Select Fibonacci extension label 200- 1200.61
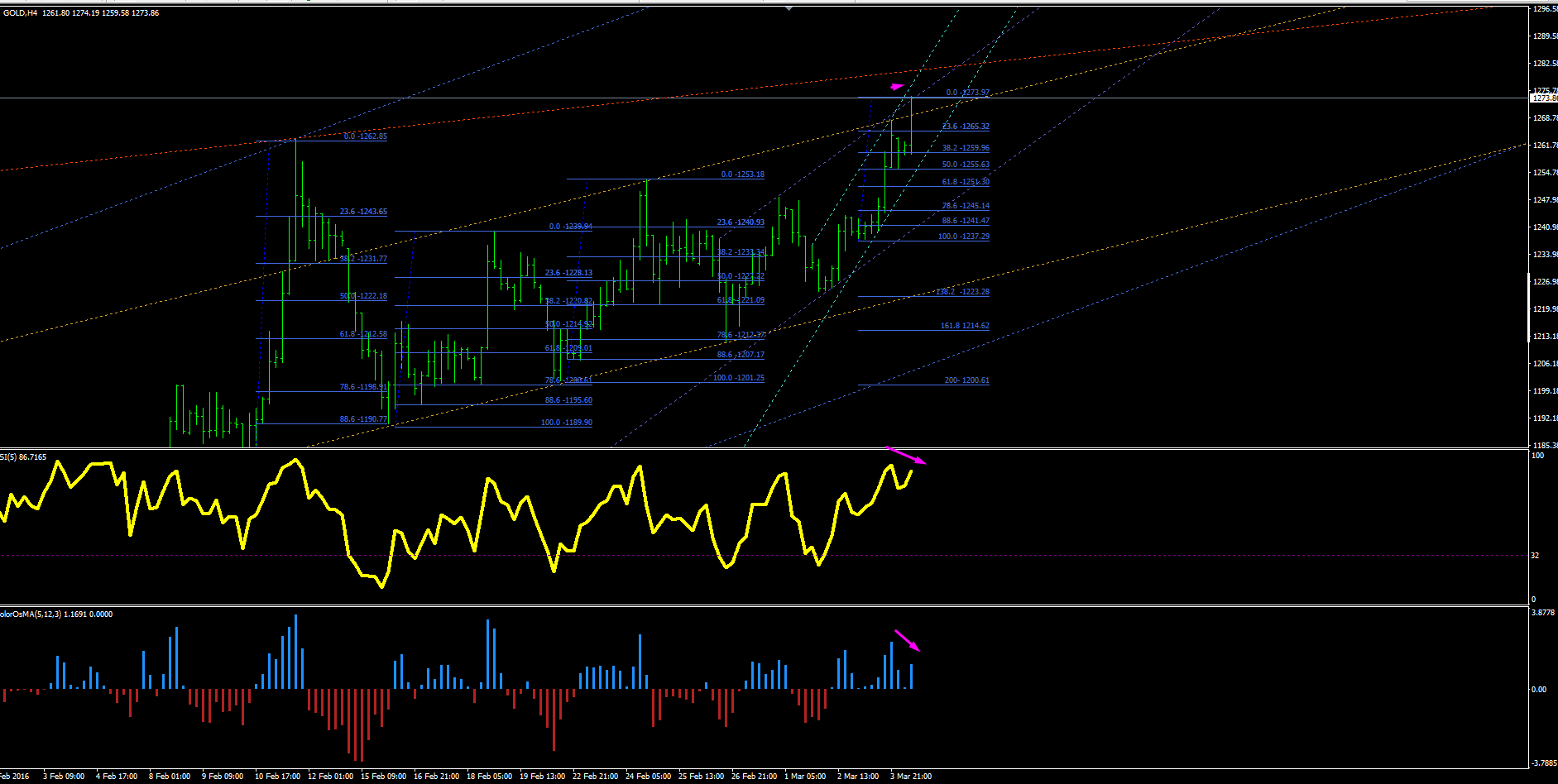The image size is (1558, 784). click(967, 380)
